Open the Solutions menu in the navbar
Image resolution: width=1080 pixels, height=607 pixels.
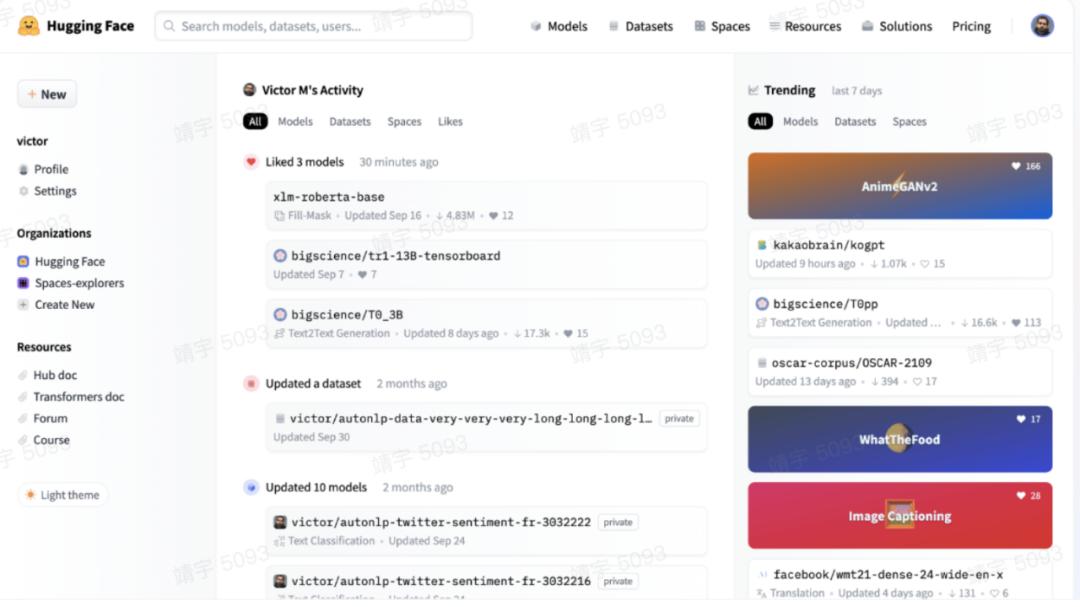click(896, 26)
